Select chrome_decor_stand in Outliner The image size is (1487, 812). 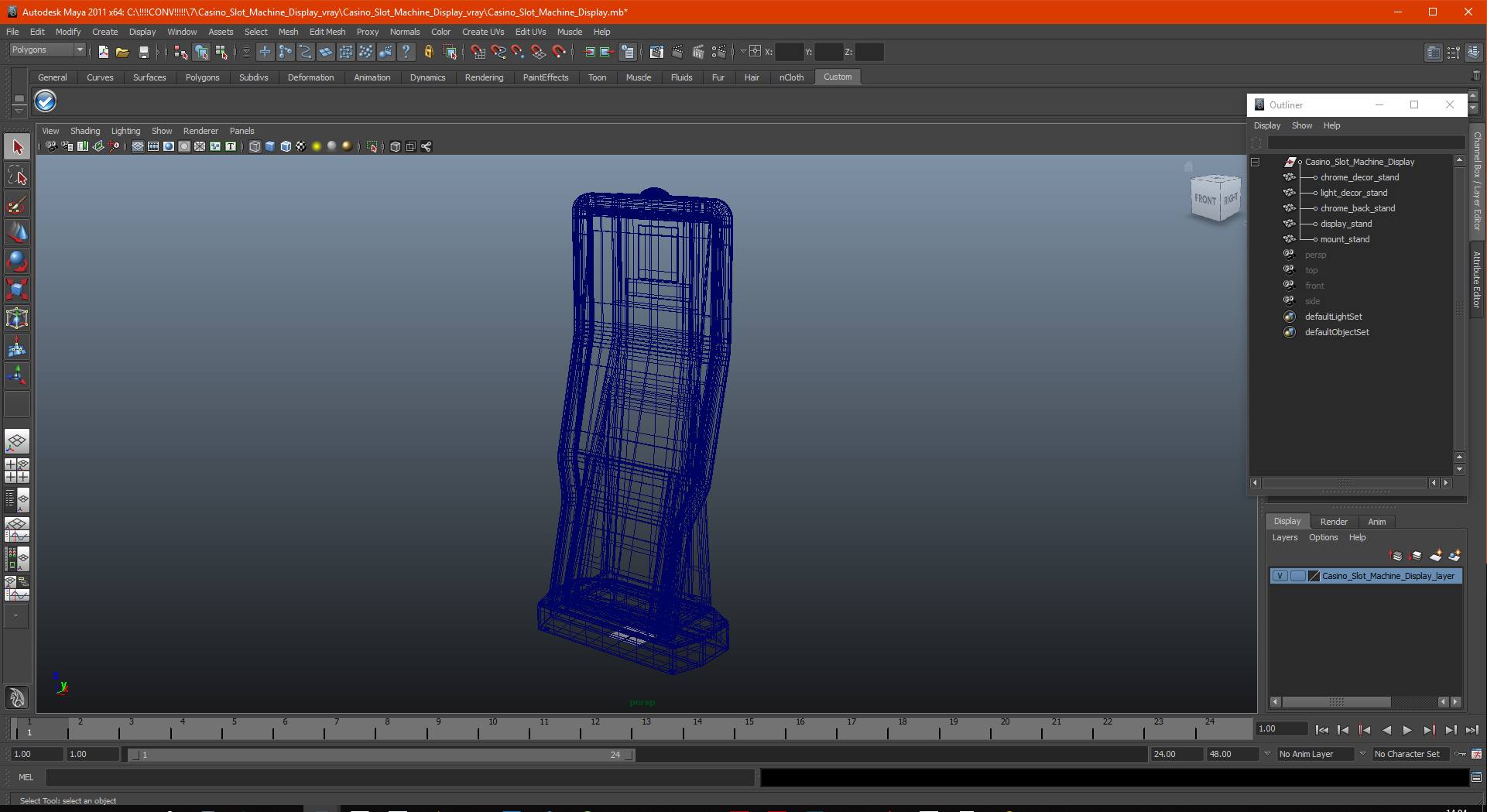(1359, 177)
